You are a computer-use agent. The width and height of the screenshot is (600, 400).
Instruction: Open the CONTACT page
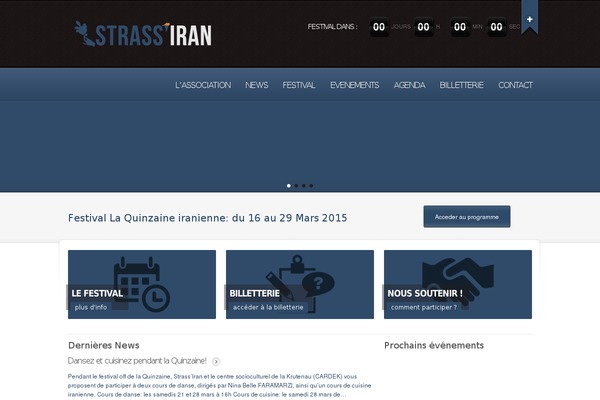click(515, 85)
